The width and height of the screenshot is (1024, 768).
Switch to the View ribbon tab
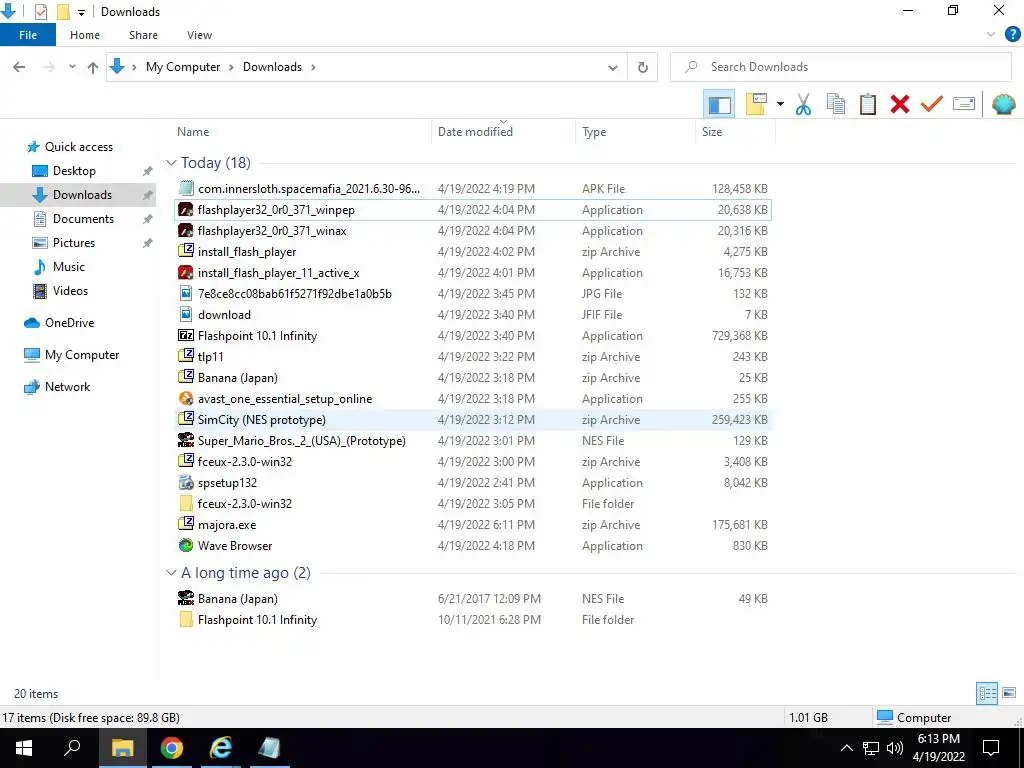199,35
